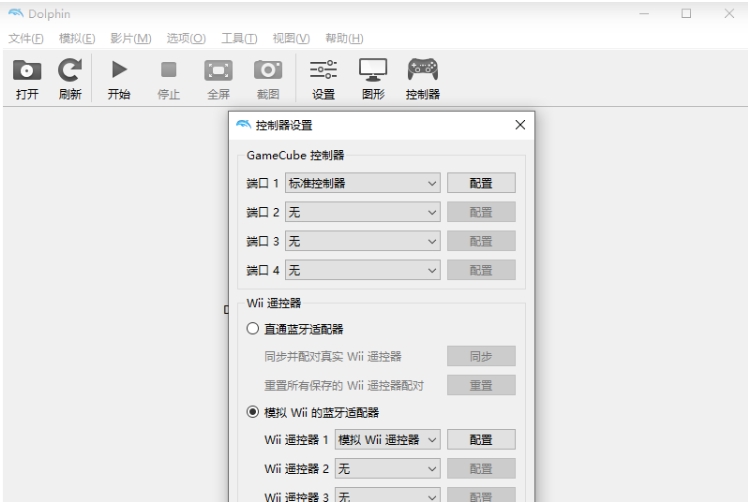
Task: Open the 文件(F) menu
Action: coord(26,38)
